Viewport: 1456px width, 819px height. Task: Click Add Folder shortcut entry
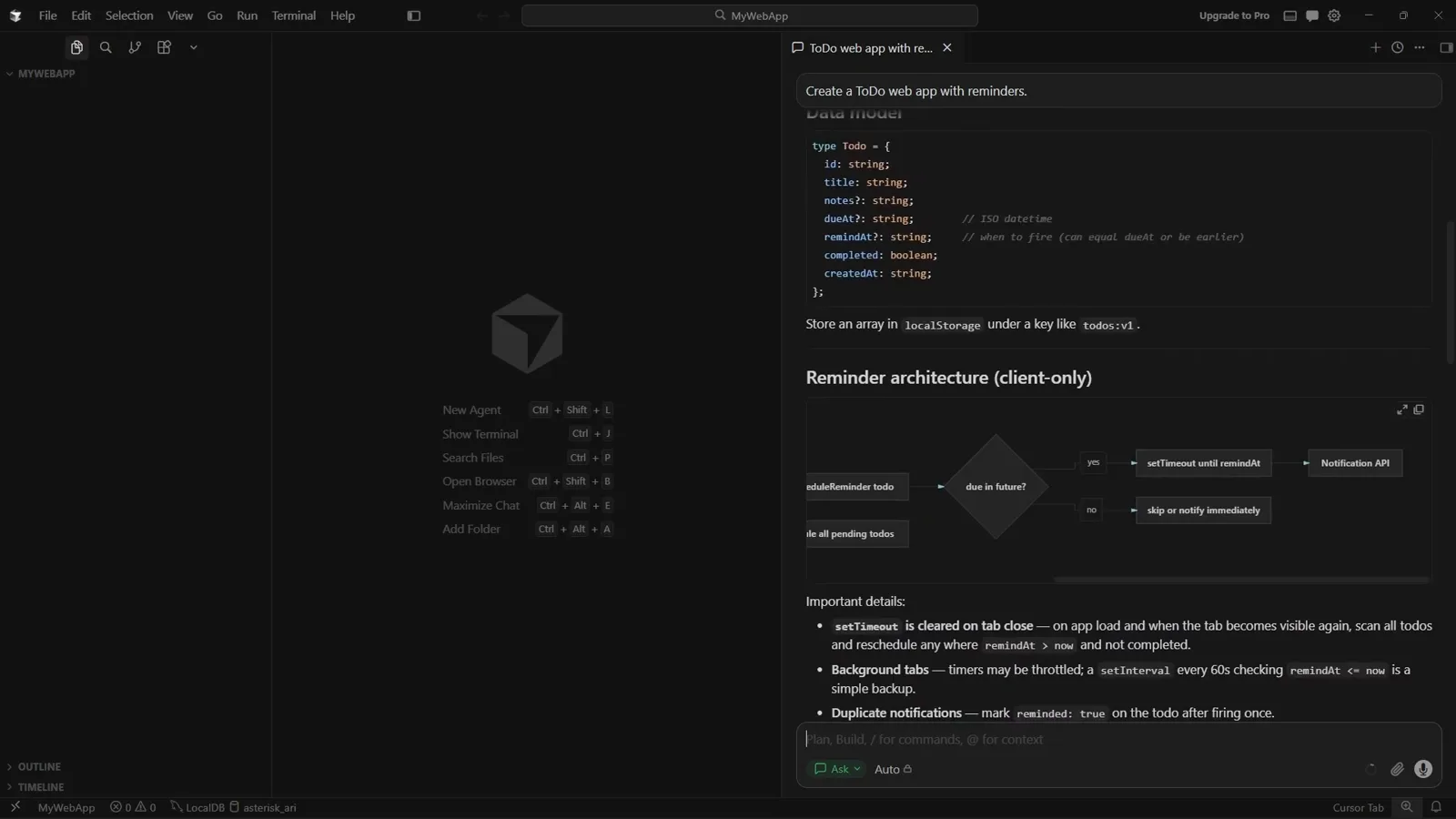point(527,529)
